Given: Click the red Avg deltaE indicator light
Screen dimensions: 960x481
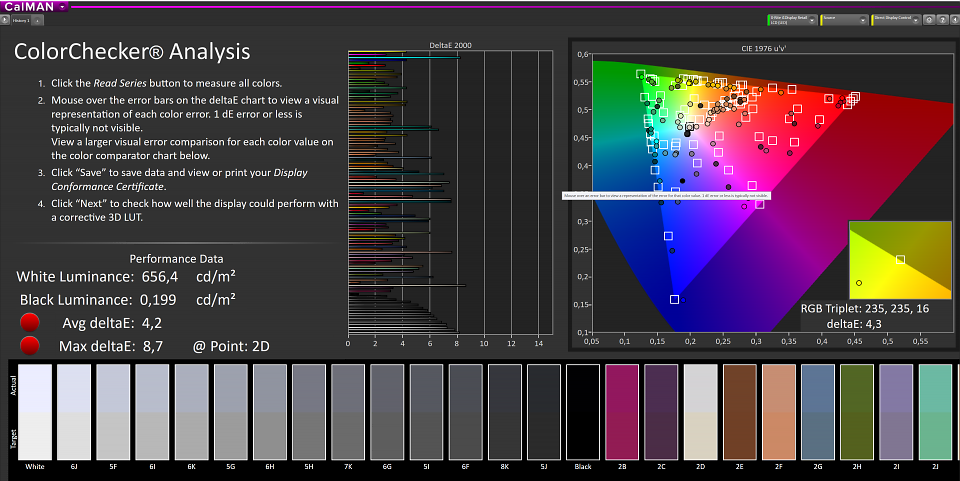Looking at the screenshot, I should [29, 323].
